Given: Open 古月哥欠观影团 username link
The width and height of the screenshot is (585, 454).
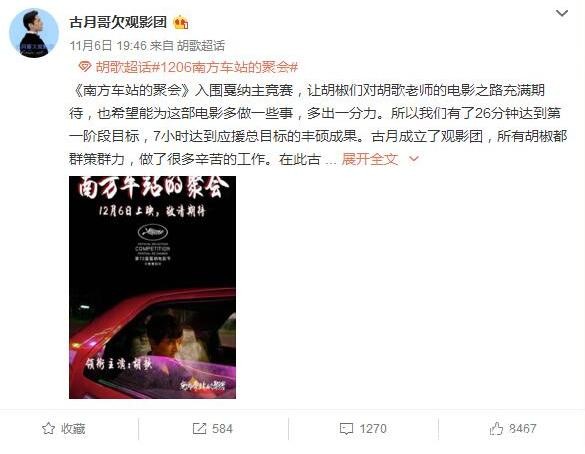Looking at the screenshot, I should tap(118, 22).
